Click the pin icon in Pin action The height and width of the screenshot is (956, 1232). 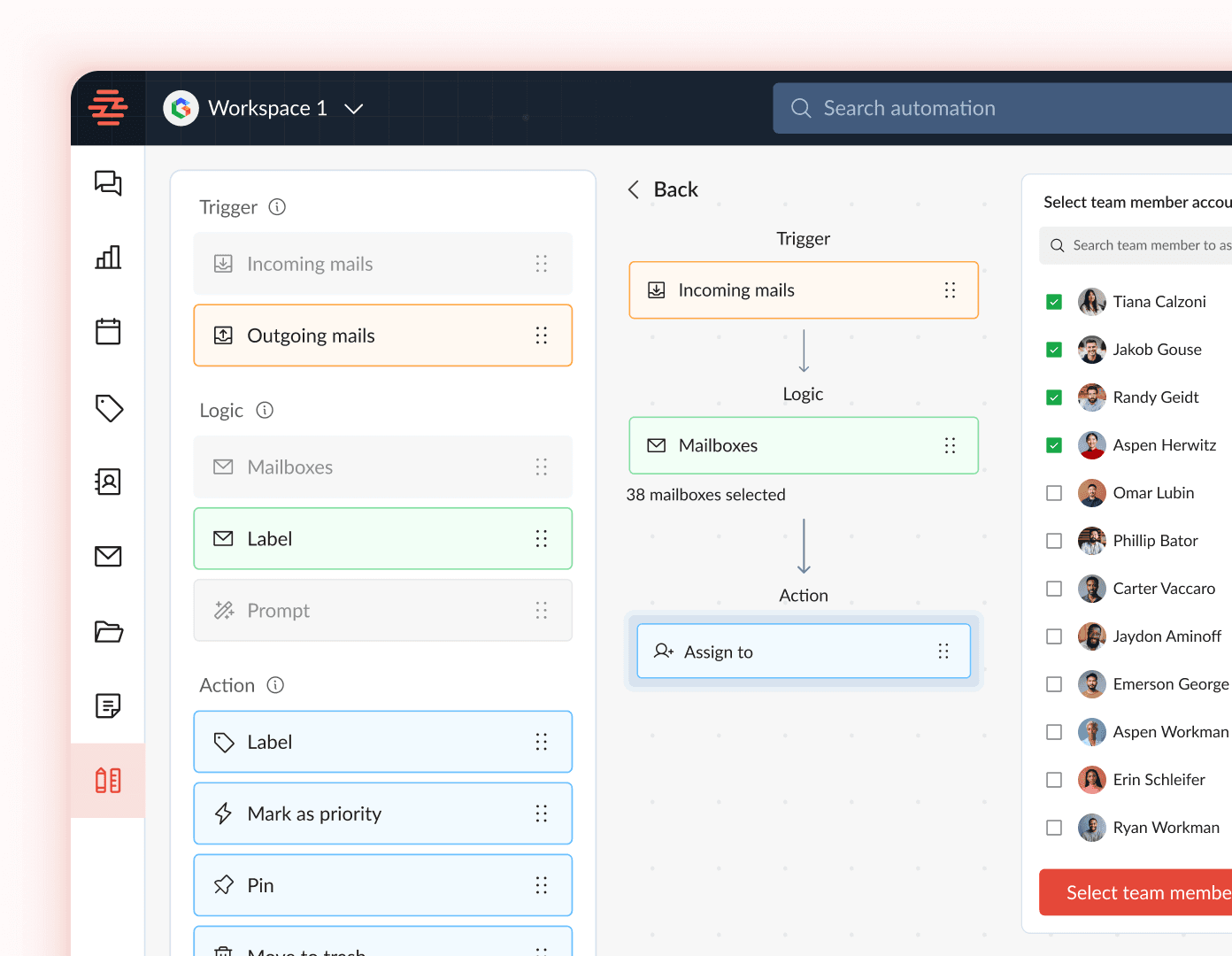click(x=224, y=885)
